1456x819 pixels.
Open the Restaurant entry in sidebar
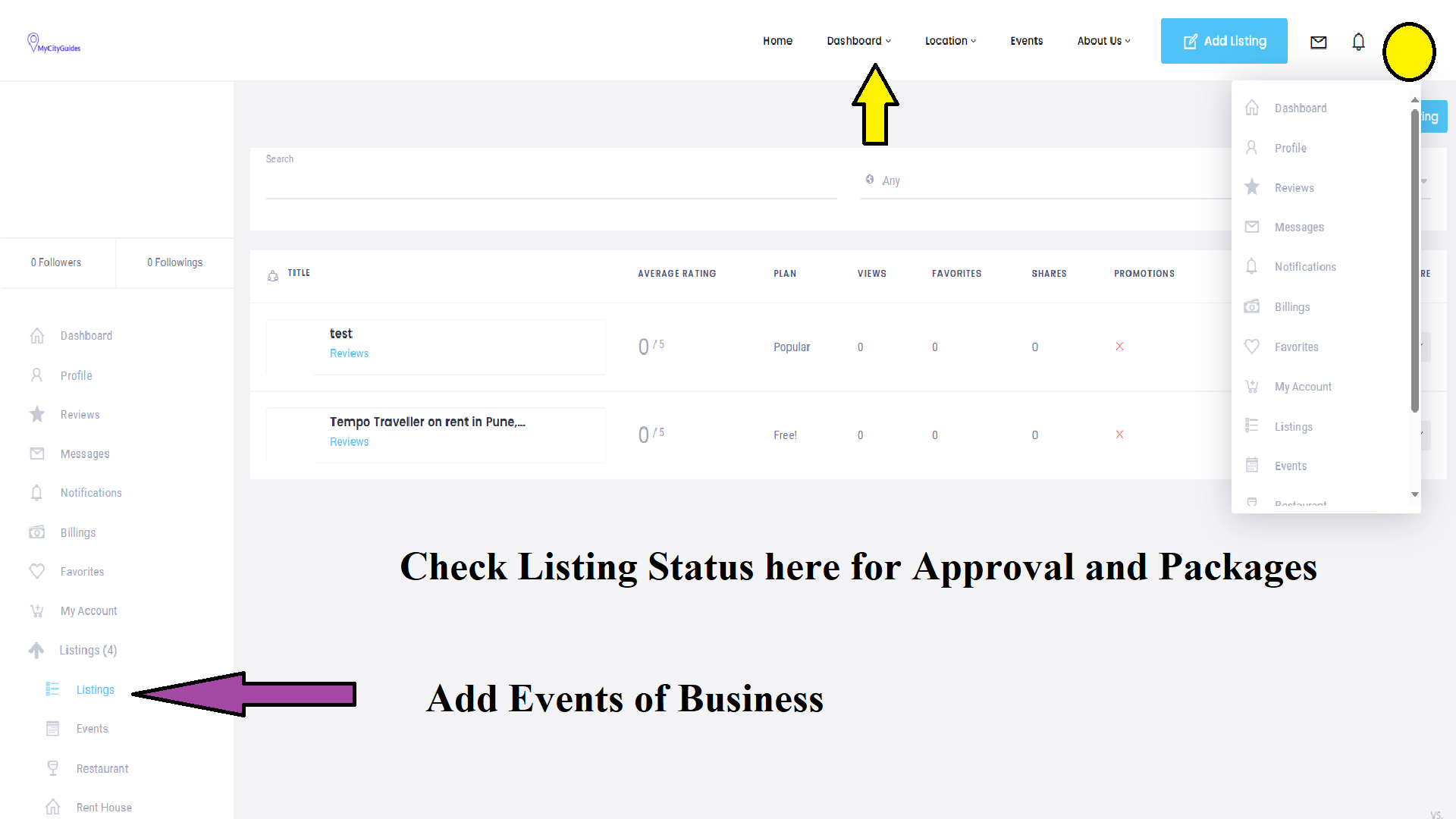(x=102, y=768)
